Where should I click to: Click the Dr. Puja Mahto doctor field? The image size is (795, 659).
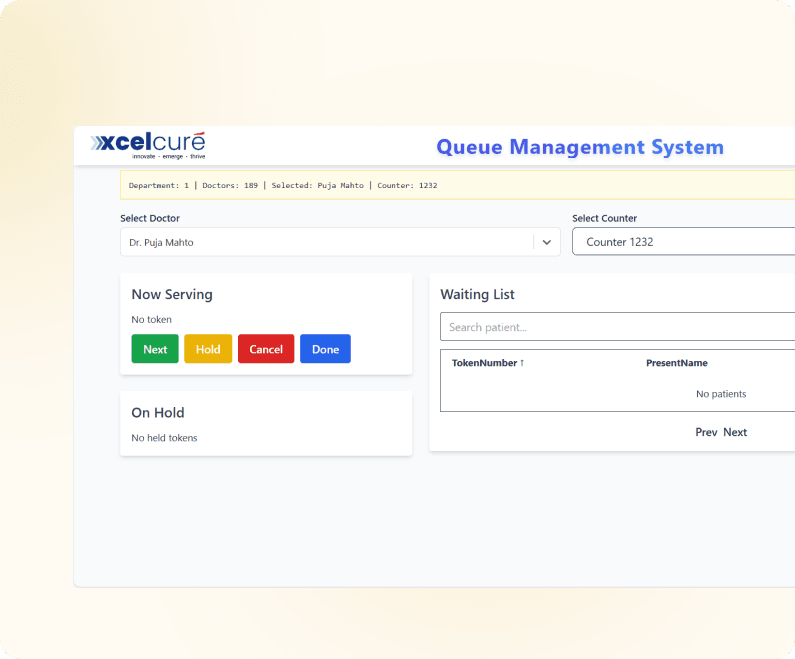340,242
